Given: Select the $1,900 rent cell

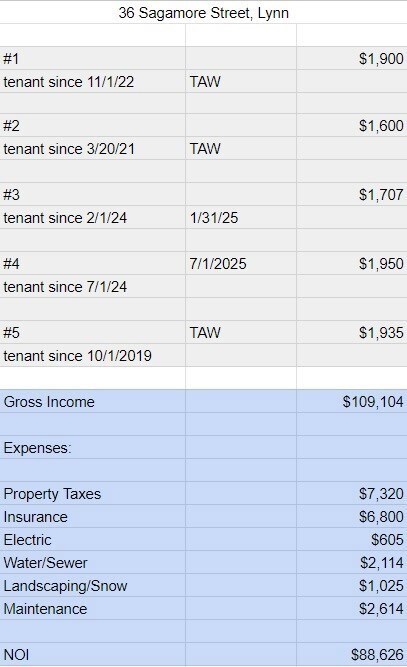Looking at the screenshot, I should 352,58.
